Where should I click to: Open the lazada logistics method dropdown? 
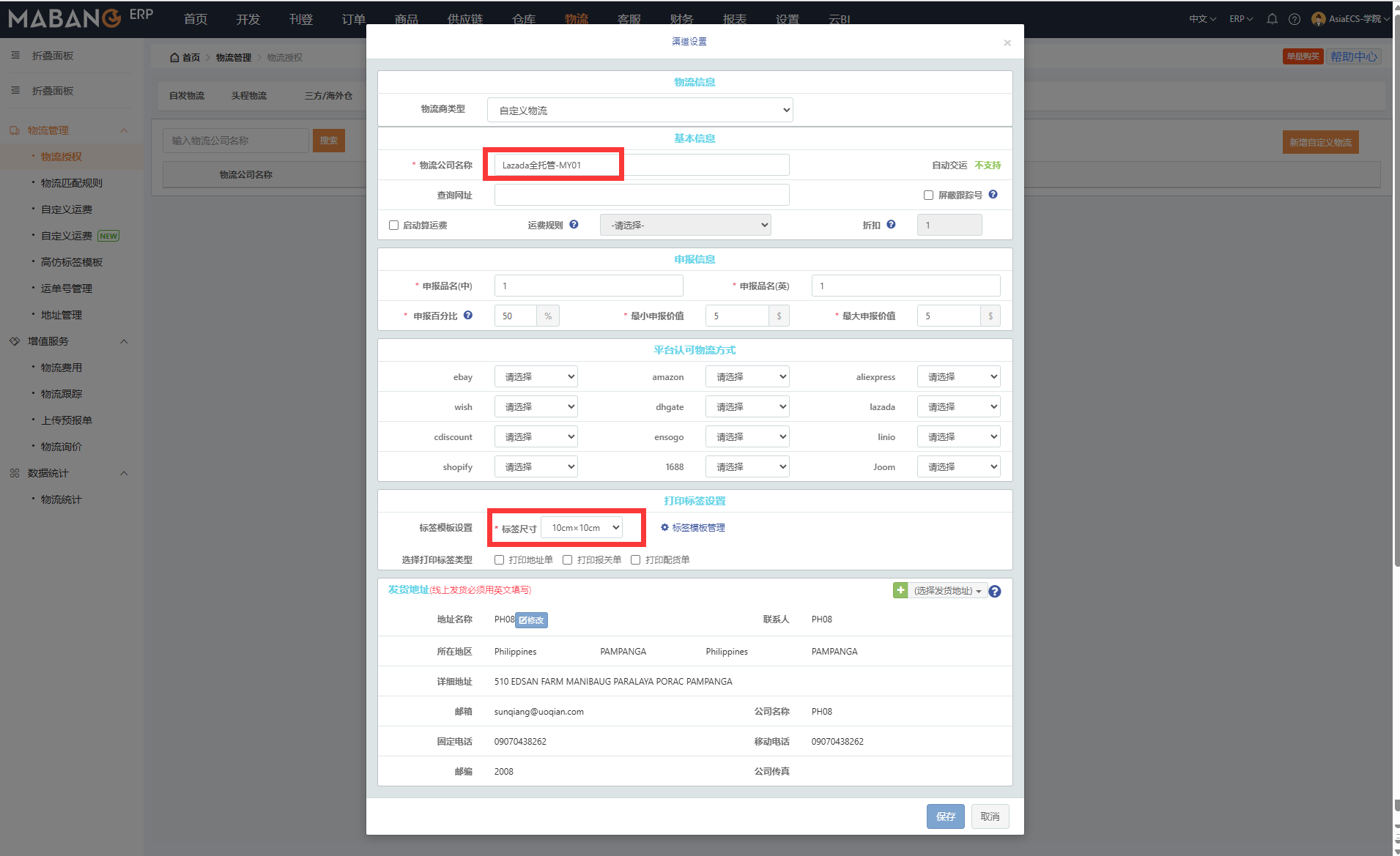click(x=958, y=406)
